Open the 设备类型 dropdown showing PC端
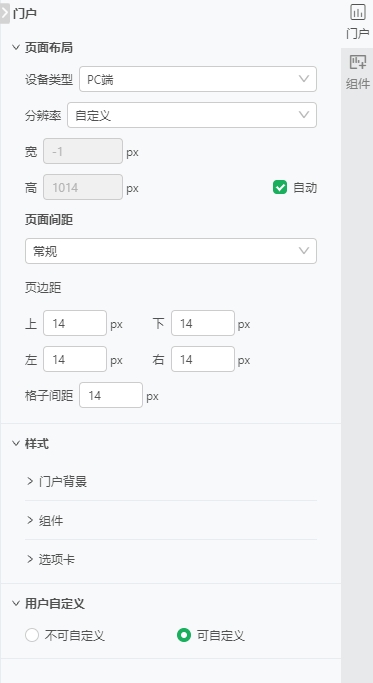Viewport: 373px width, 683px height. (198, 79)
